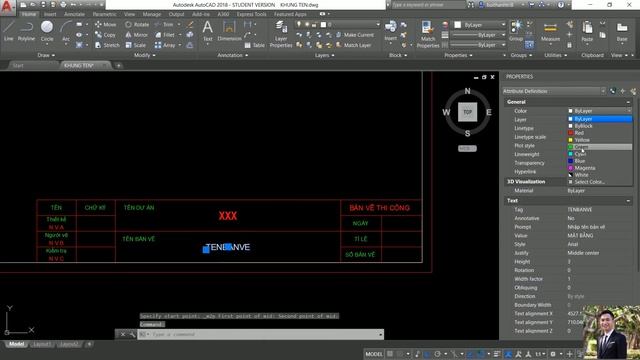
Task: Click Match Properties tool
Action: coord(428,34)
